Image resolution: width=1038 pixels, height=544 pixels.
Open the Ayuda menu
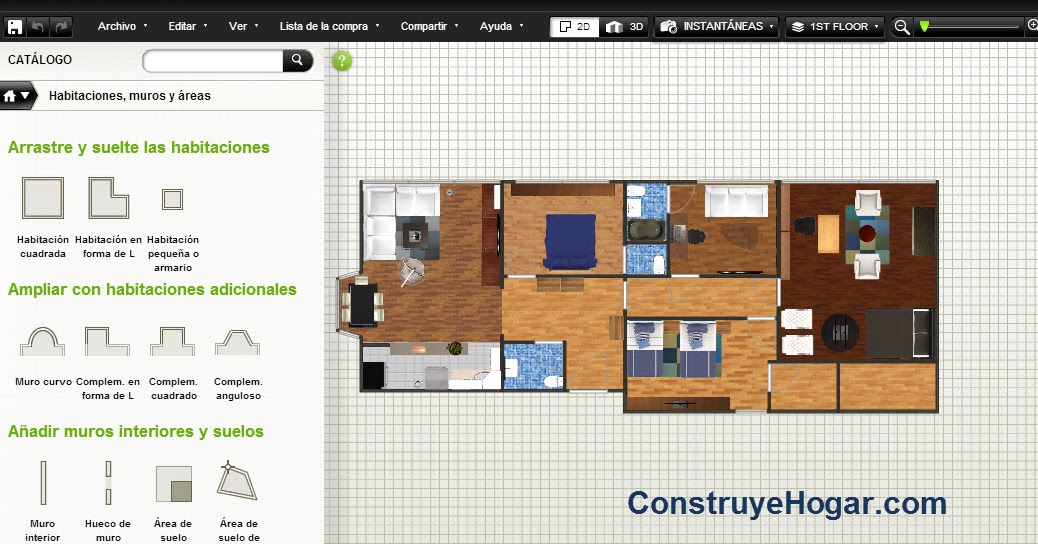click(501, 26)
